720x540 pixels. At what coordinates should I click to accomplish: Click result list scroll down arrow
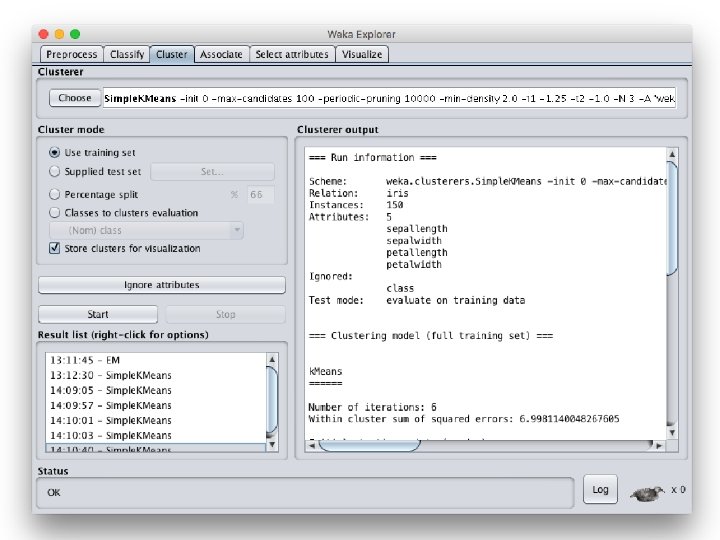[x=272, y=444]
